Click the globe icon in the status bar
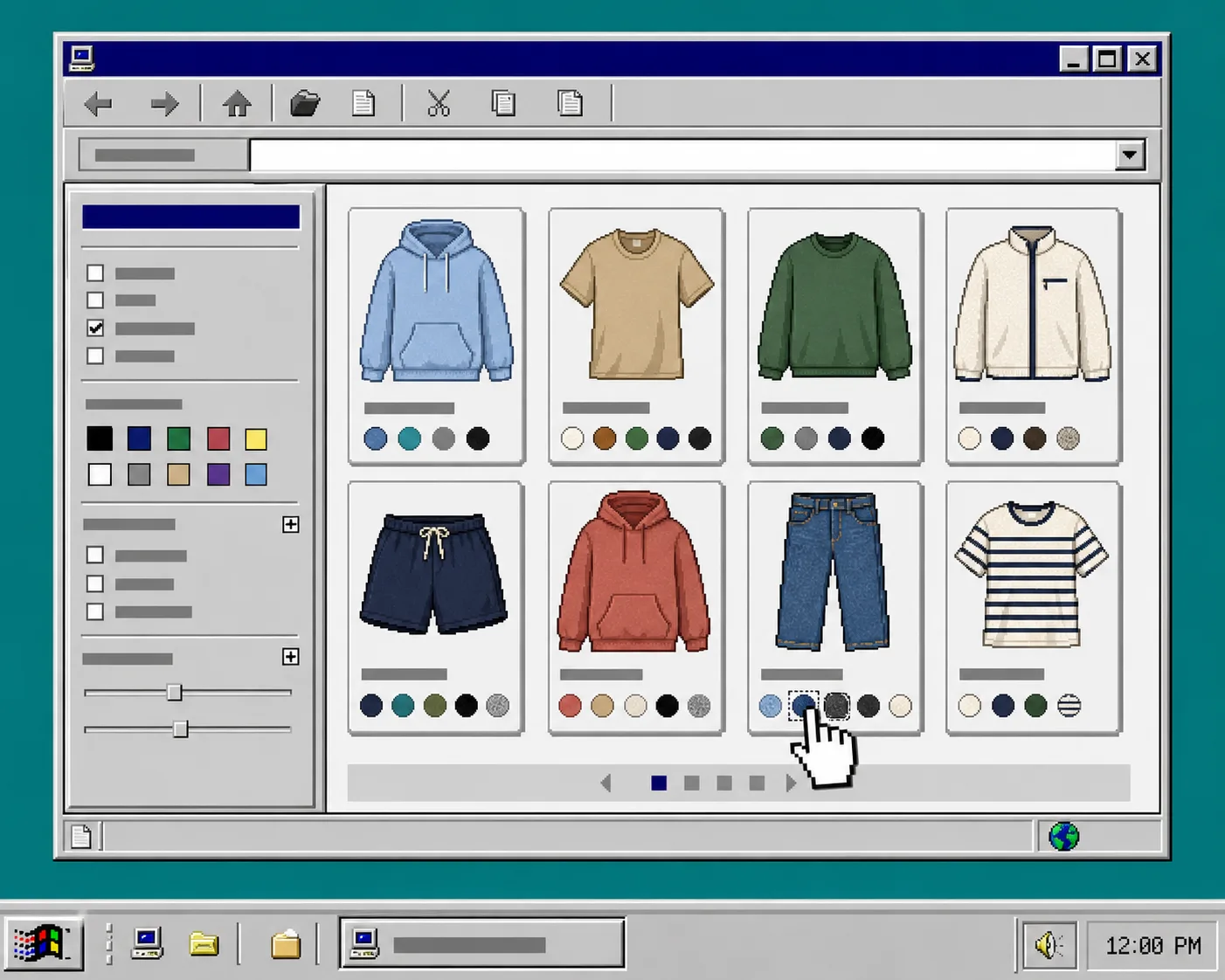Screen dimensions: 1225x980 1063,837
